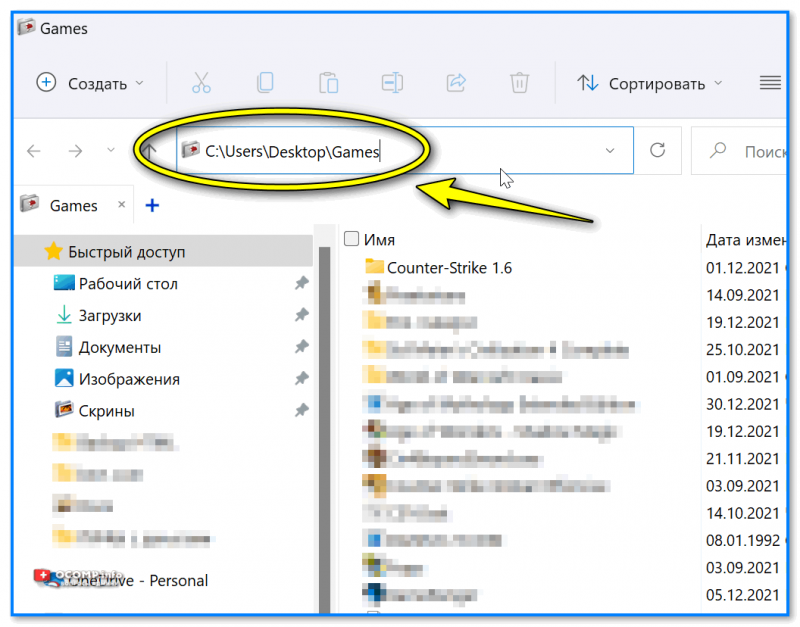Click date 21.11.2021 row
Viewport: 800px width, 627px height.
point(742,459)
